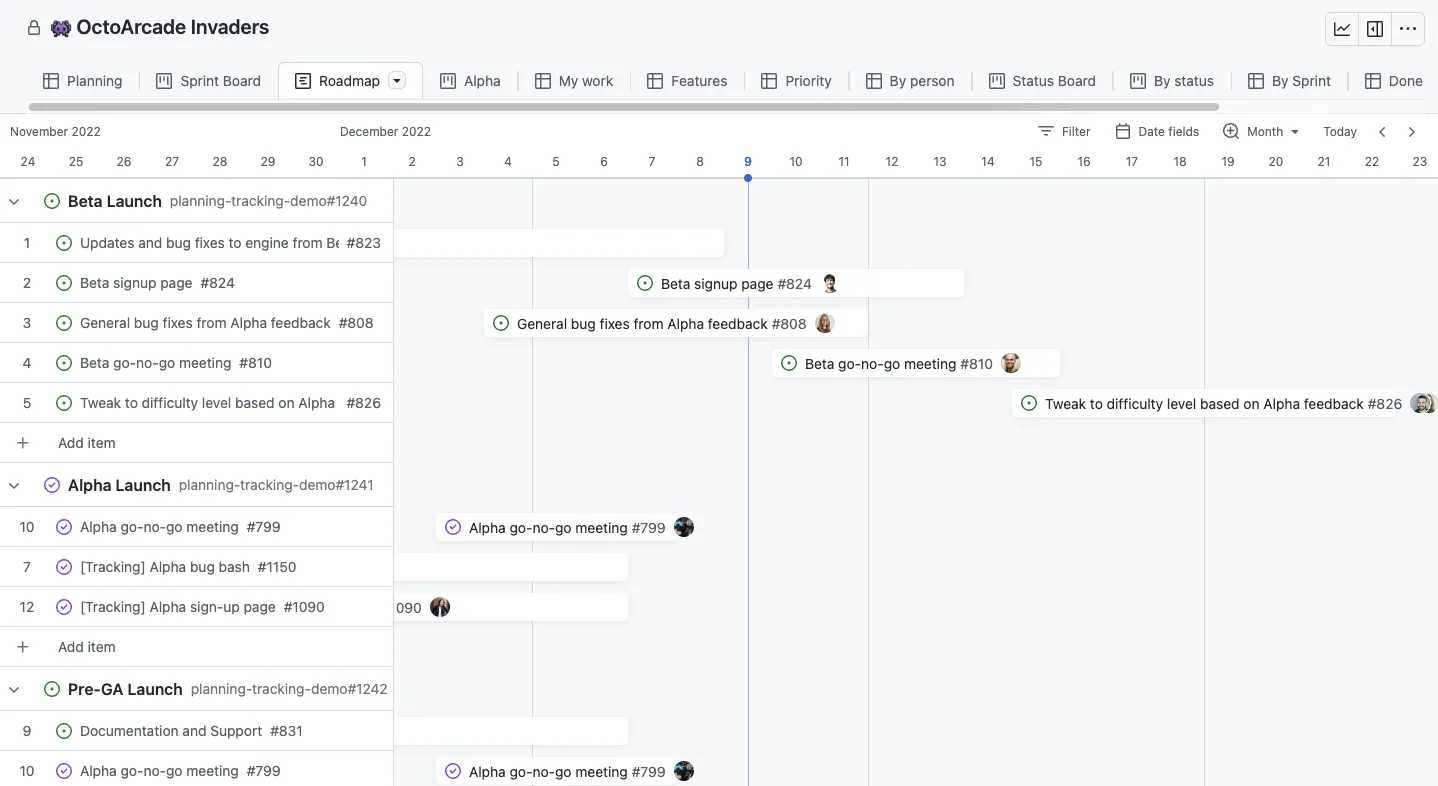Click the private project lock icon
Image resolution: width=1438 pixels, height=786 pixels.
[34, 28]
